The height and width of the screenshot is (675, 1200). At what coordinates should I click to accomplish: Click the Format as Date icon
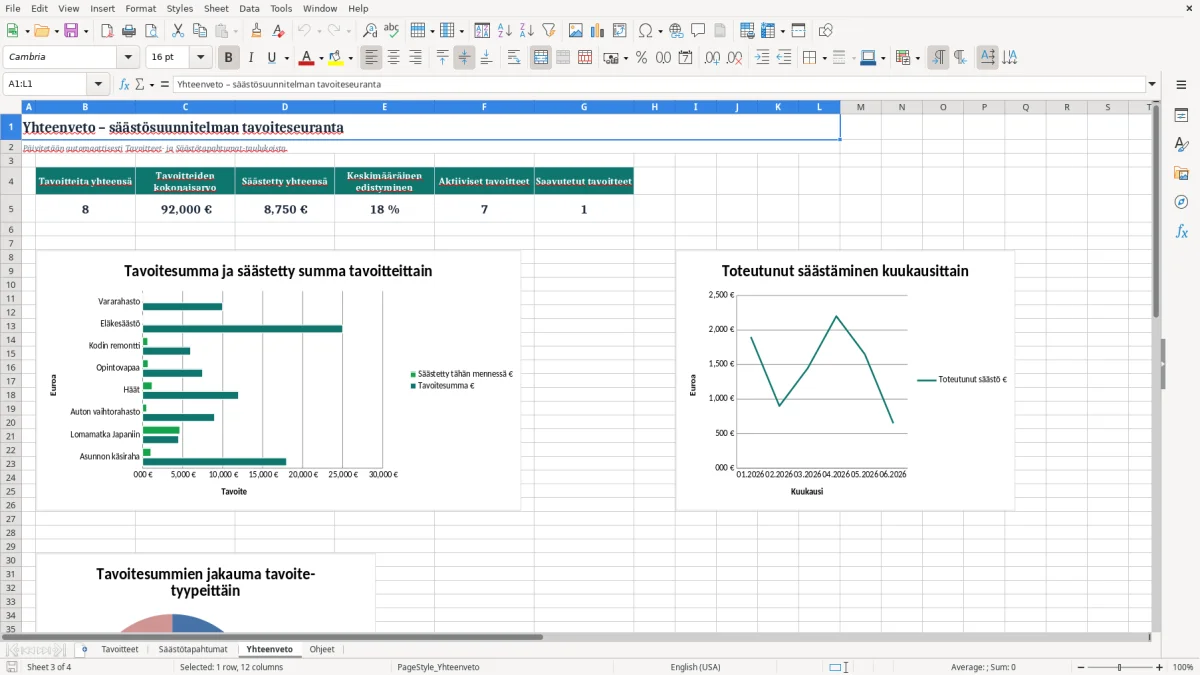tap(686, 57)
